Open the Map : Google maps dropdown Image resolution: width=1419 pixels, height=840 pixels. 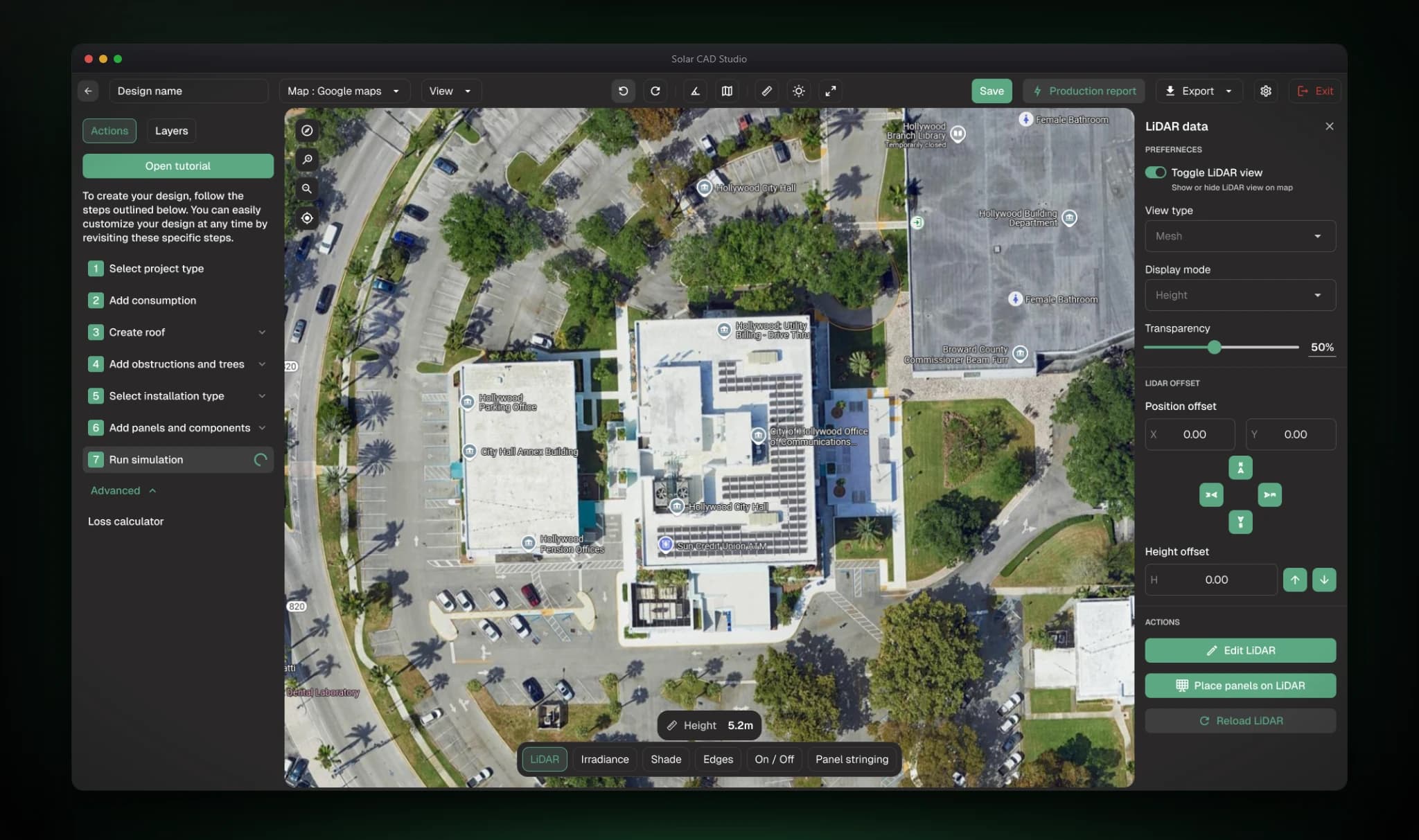344,91
